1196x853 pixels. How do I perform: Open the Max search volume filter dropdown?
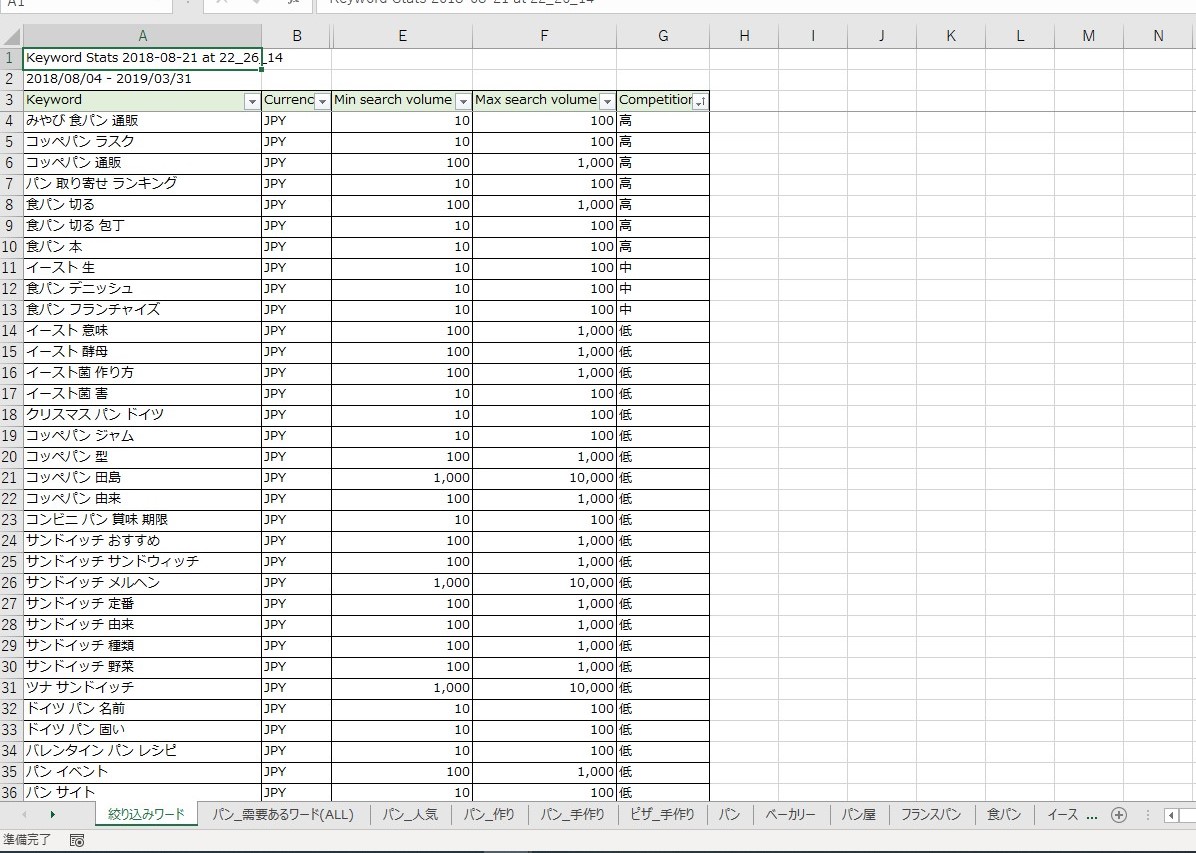point(606,102)
